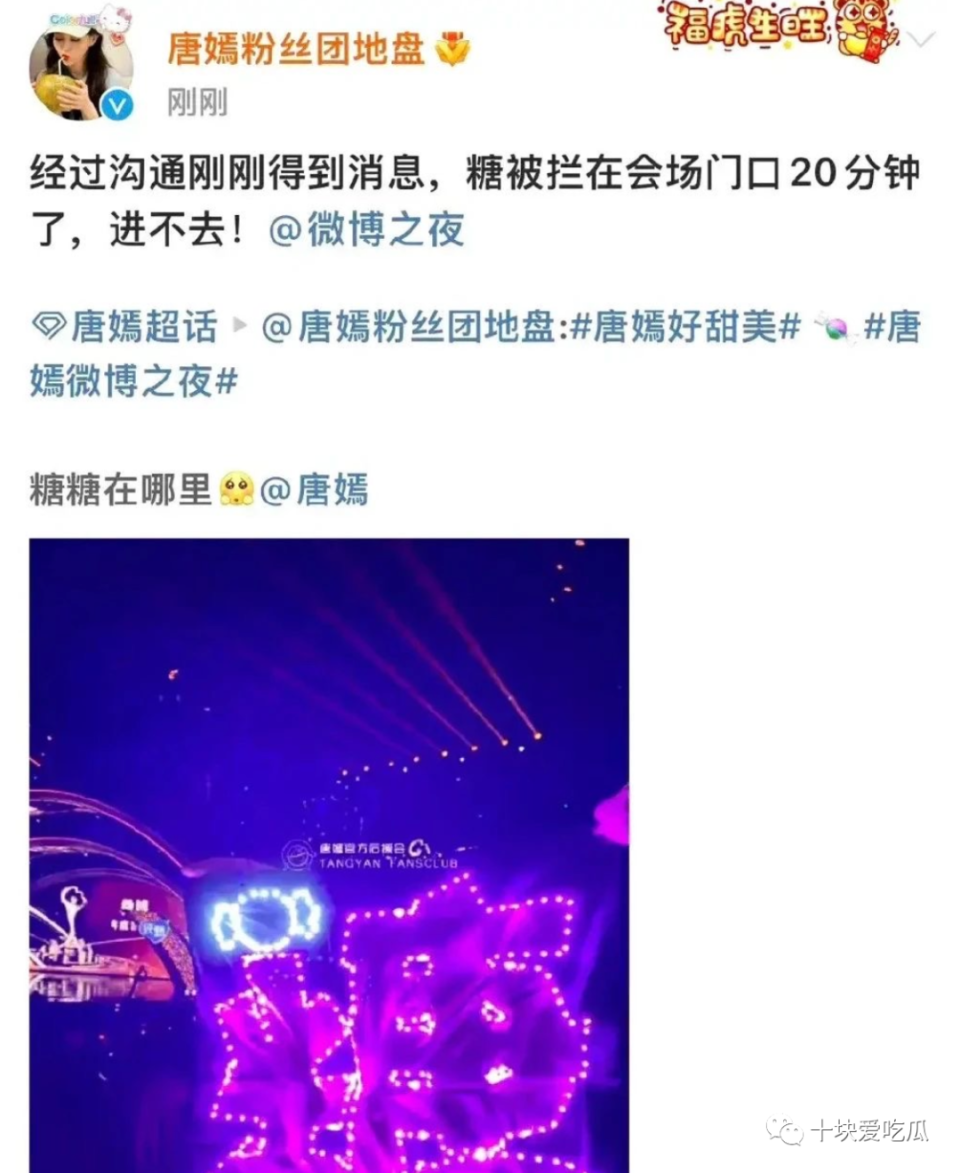Click the 十块爱吃瓜 WeChat watermark
Screen dimensions: 960x1173
(848, 1130)
